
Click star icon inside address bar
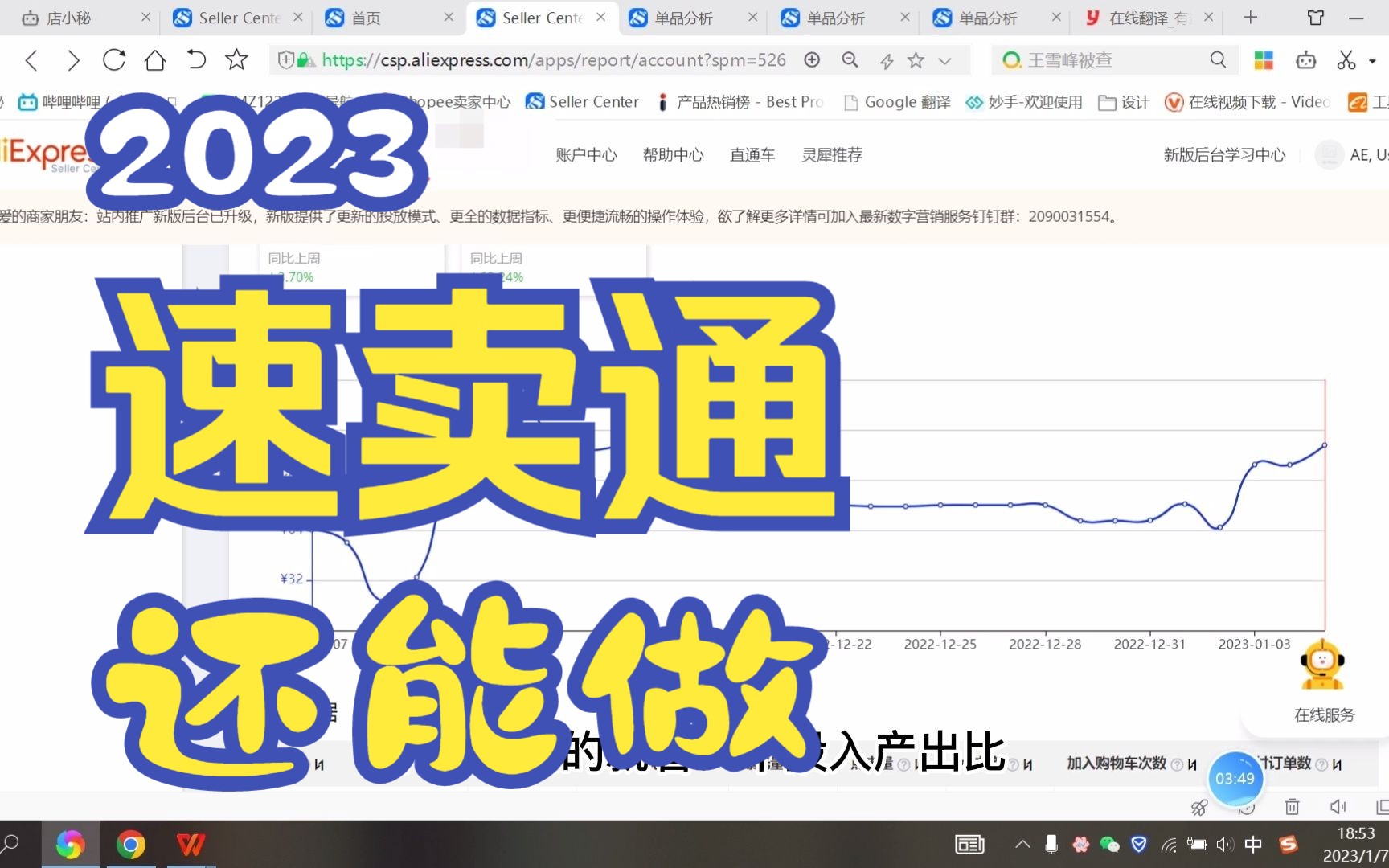tap(916, 60)
